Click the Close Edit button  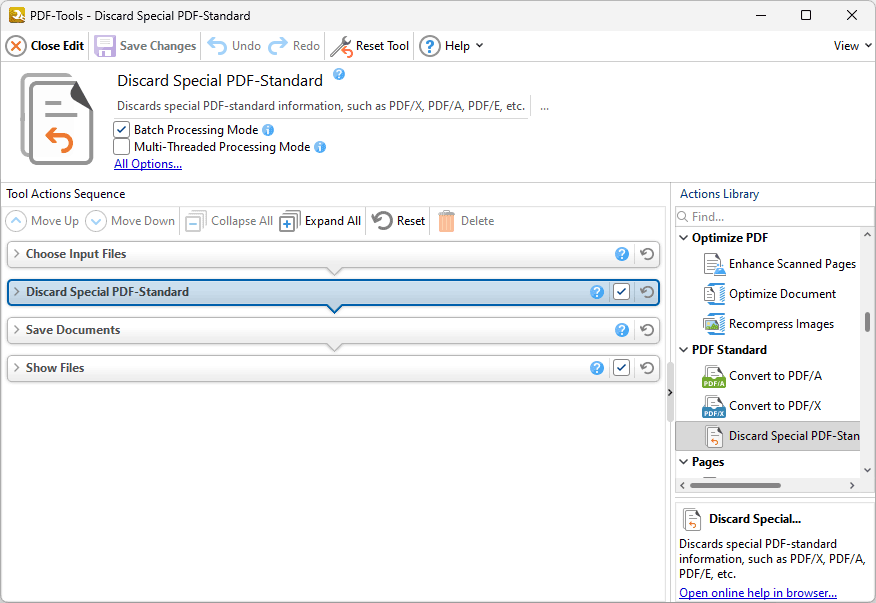point(45,46)
